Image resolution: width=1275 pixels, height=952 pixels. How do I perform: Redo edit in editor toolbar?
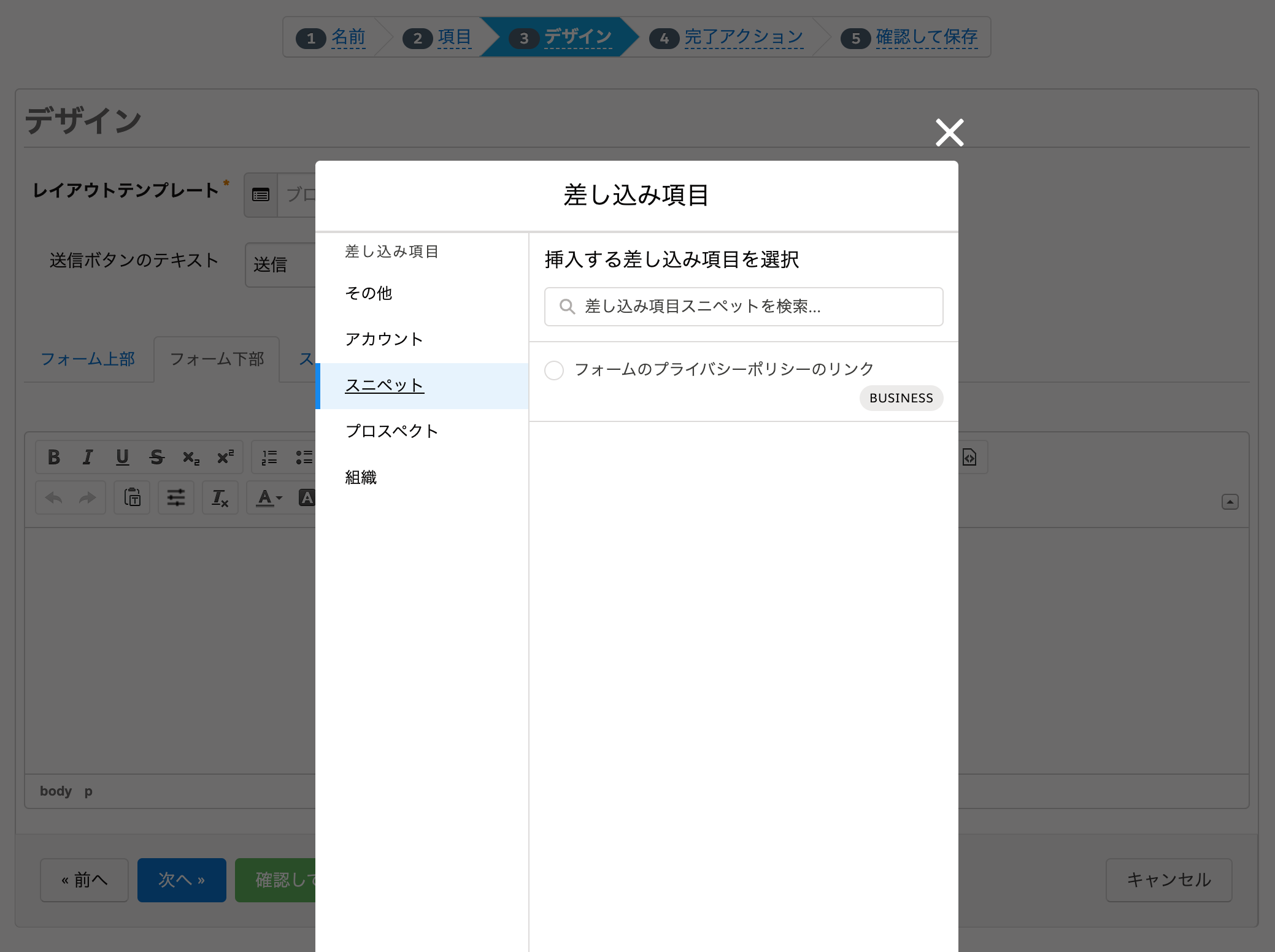point(88,497)
